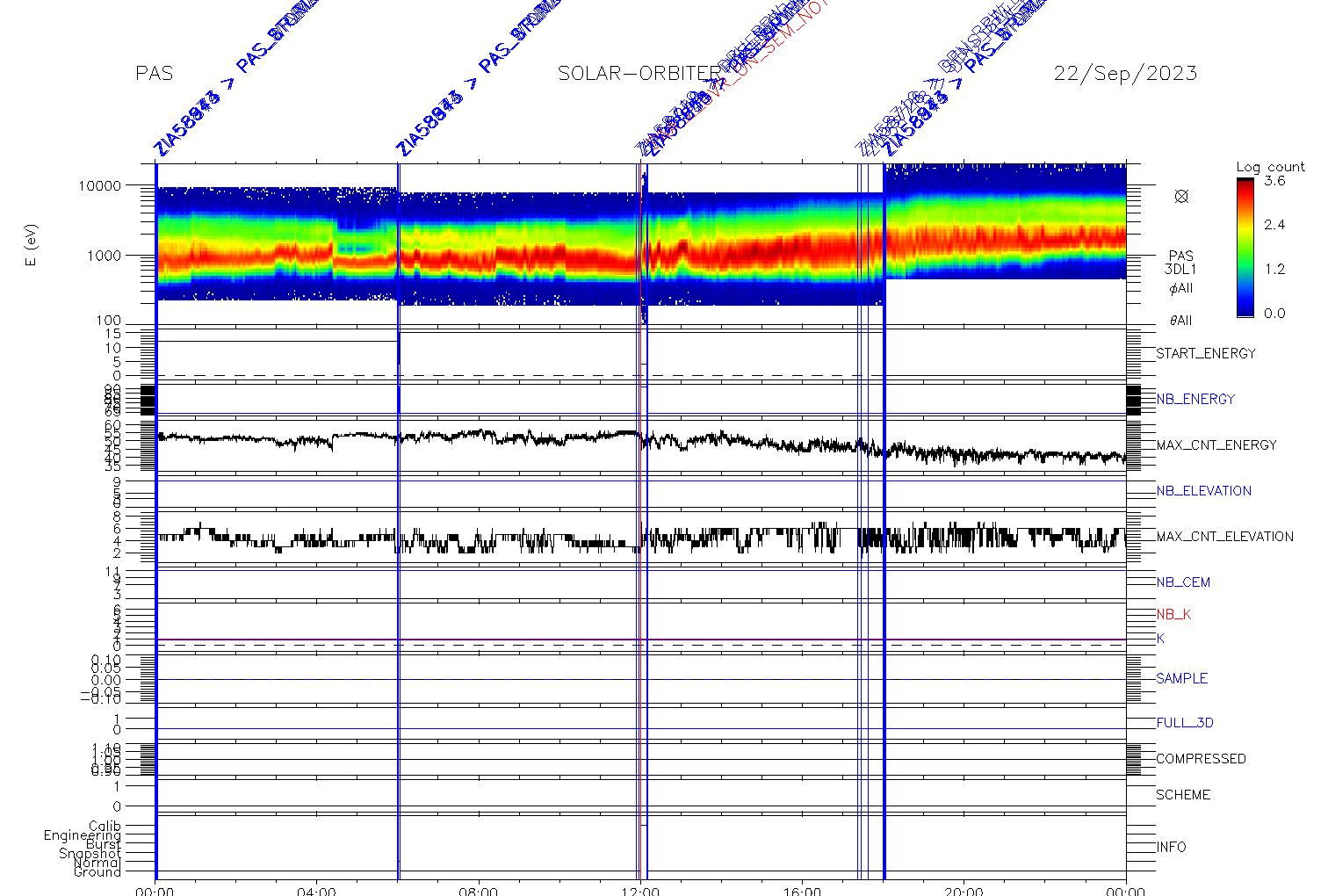Click the 'Log count' colorbar title
The height and width of the screenshot is (896, 1328).
coord(1270,167)
